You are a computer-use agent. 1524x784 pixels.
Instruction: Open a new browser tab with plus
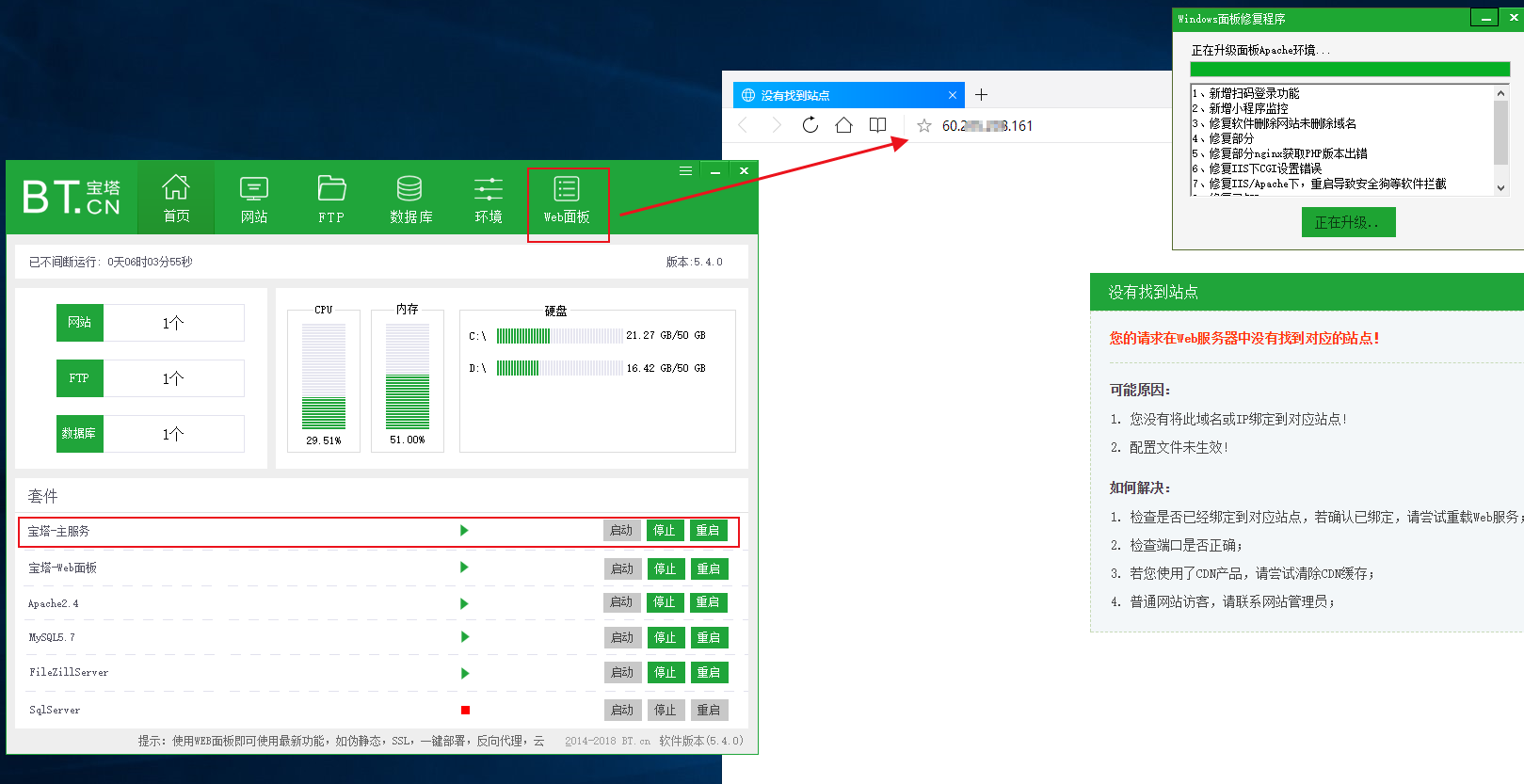981,95
